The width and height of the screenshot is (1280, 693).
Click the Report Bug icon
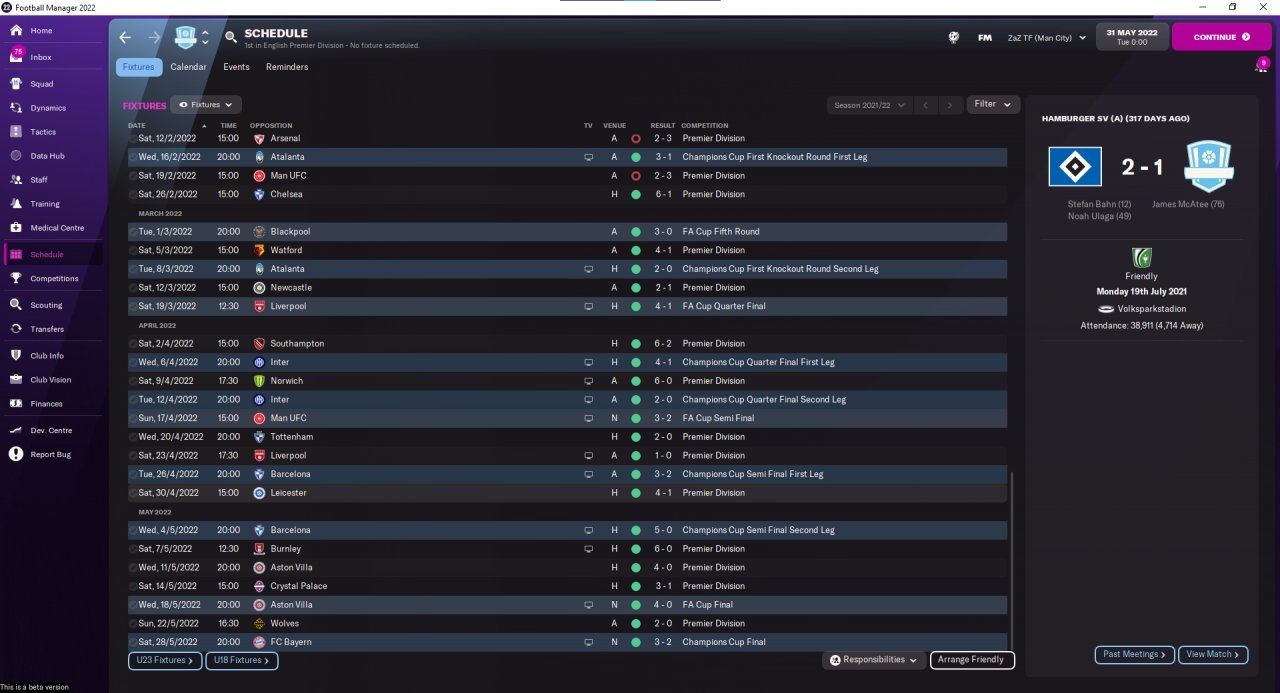click(16, 454)
